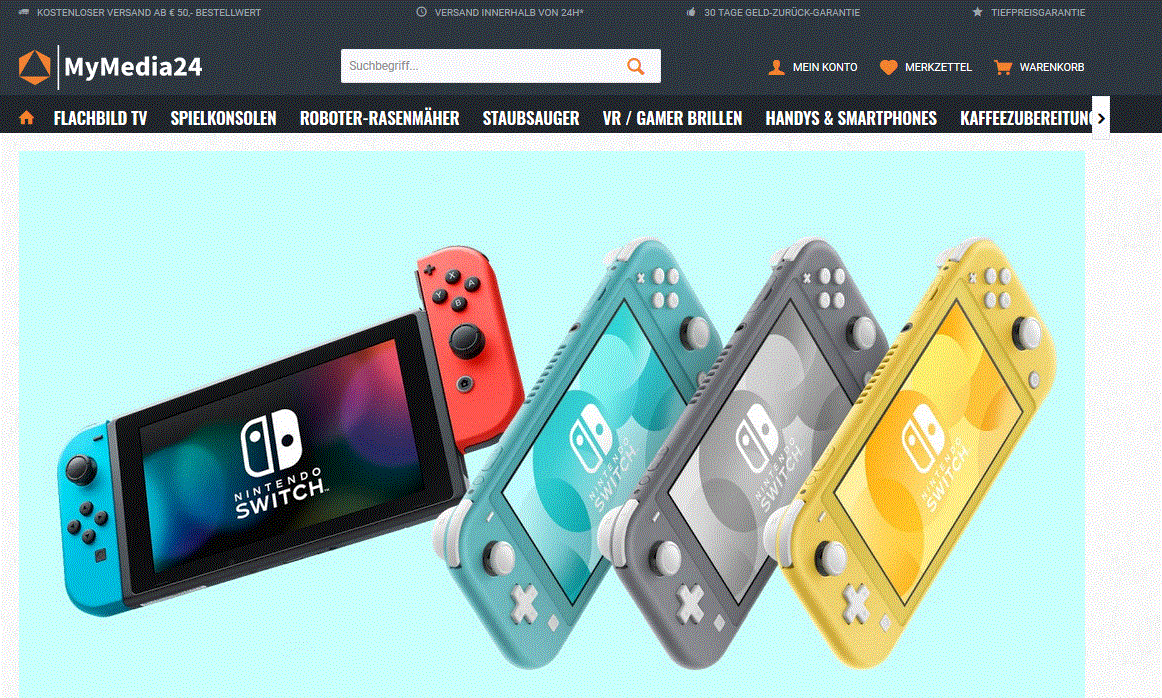Click the thumbs-up money-back guarantee icon
This screenshot has width=1162, height=698.
pos(691,12)
